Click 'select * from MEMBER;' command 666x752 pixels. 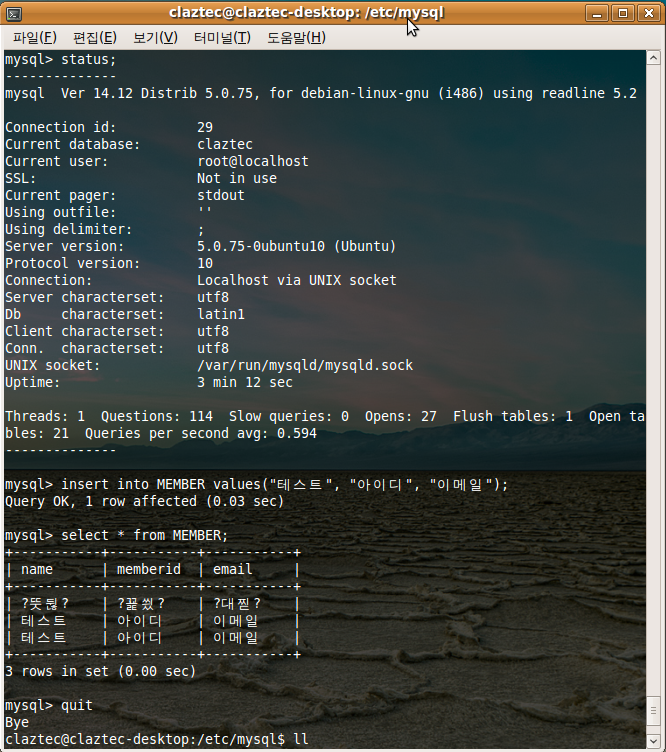[144, 535]
